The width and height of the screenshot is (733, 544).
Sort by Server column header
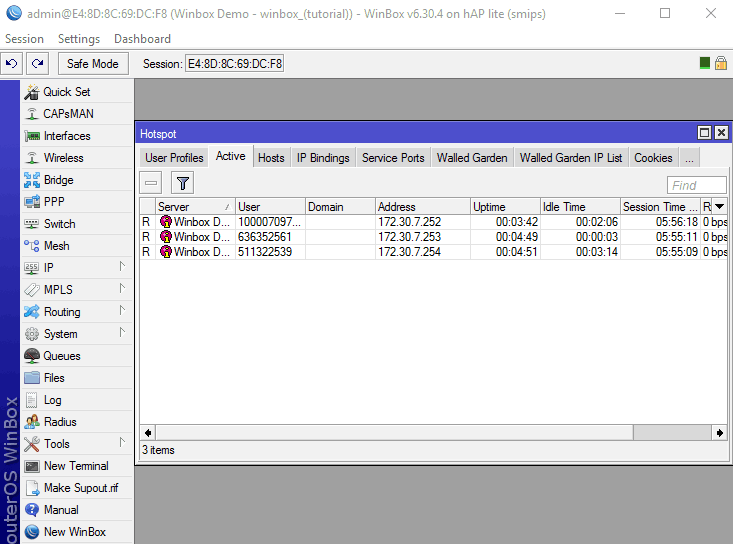[195, 207]
